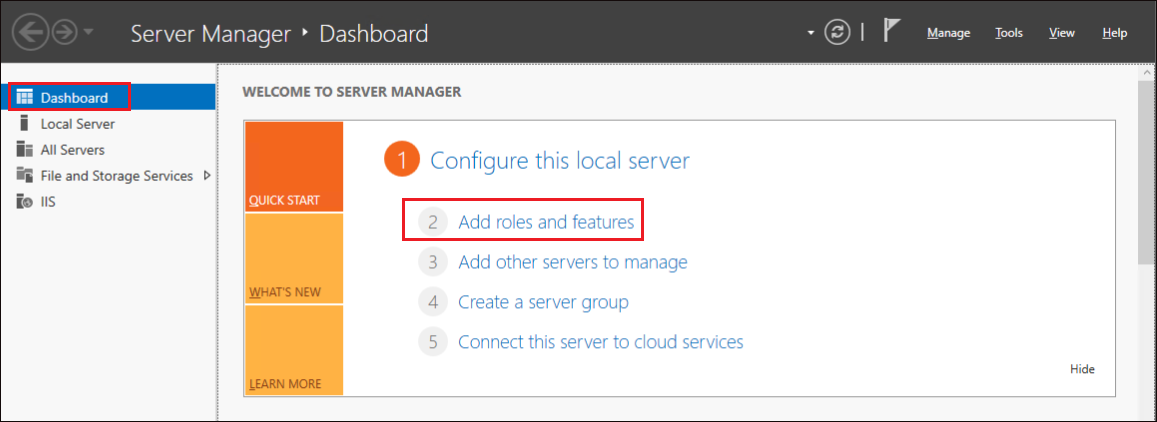Click the back navigation arrow icon
Image resolution: width=1157 pixels, height=422 pixels.
[x=30, y=33]
